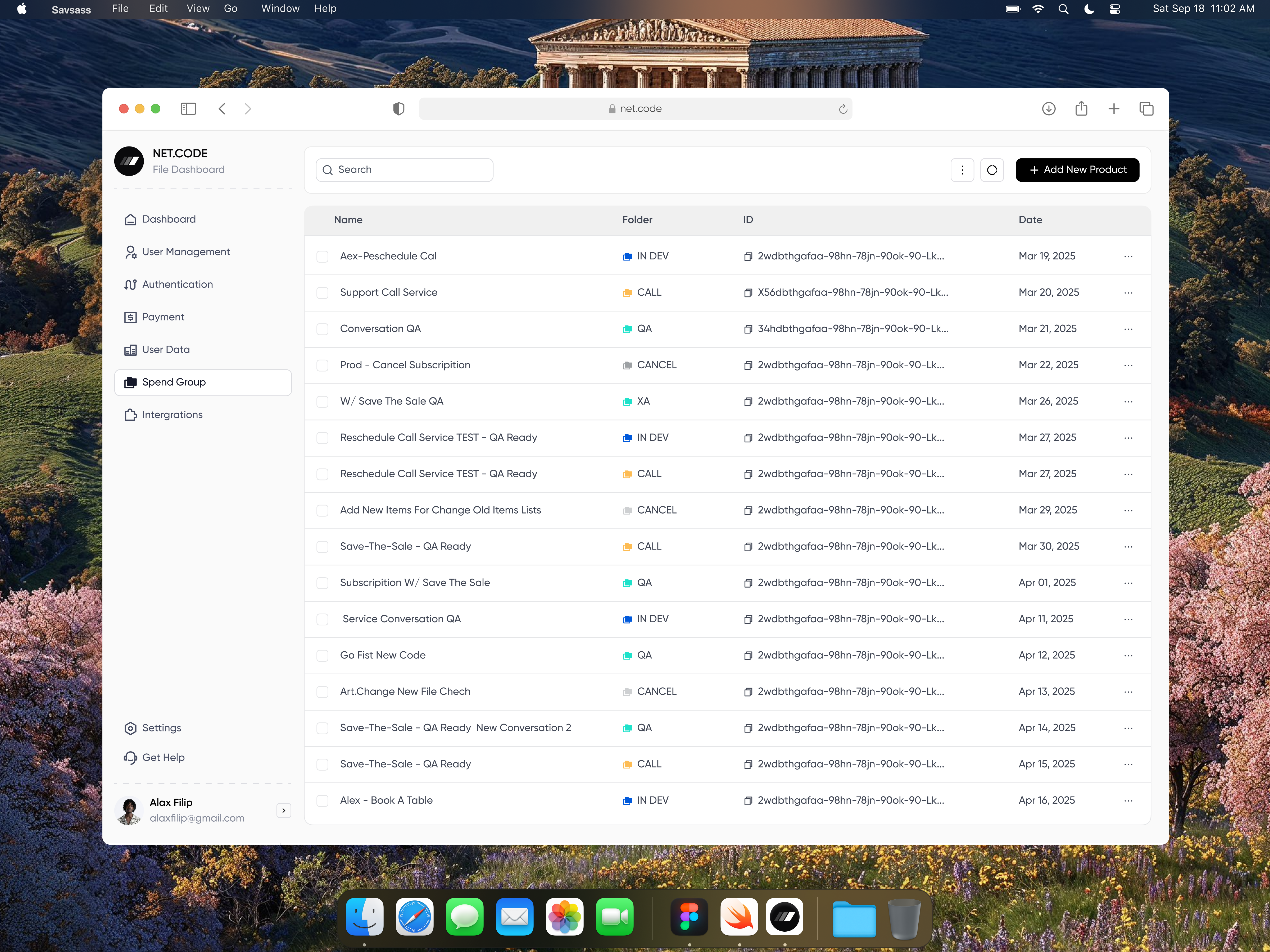Go forward with the browser forward arrow
The height and width of the screenshot is (952, 1270).
tap(247, 108)
